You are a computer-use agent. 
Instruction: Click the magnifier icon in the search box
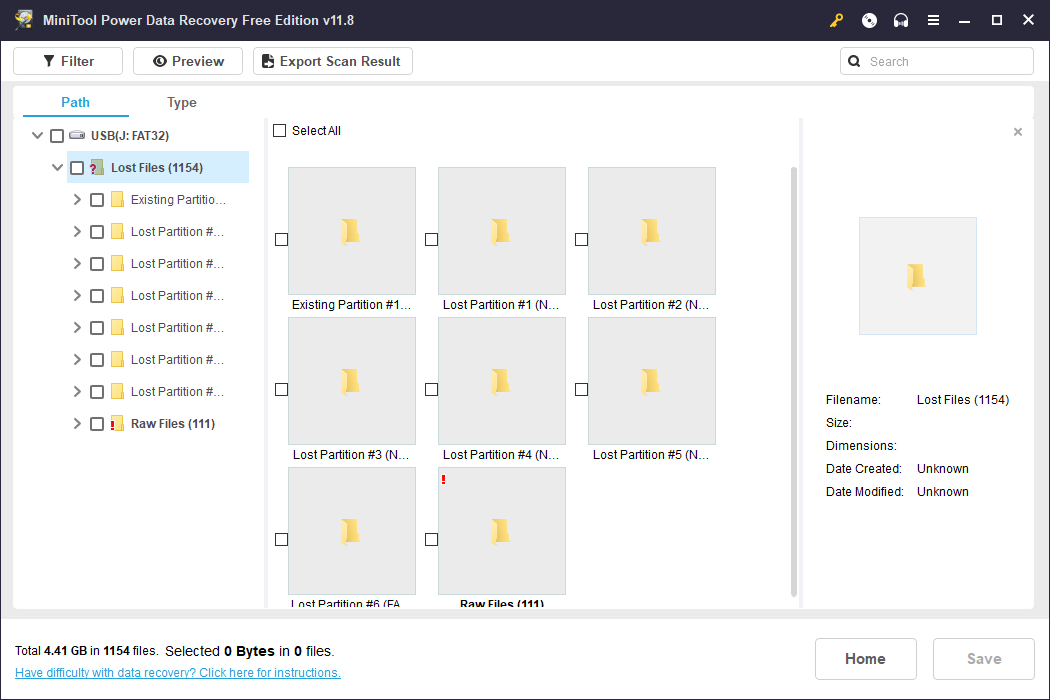tap(854, 62)
